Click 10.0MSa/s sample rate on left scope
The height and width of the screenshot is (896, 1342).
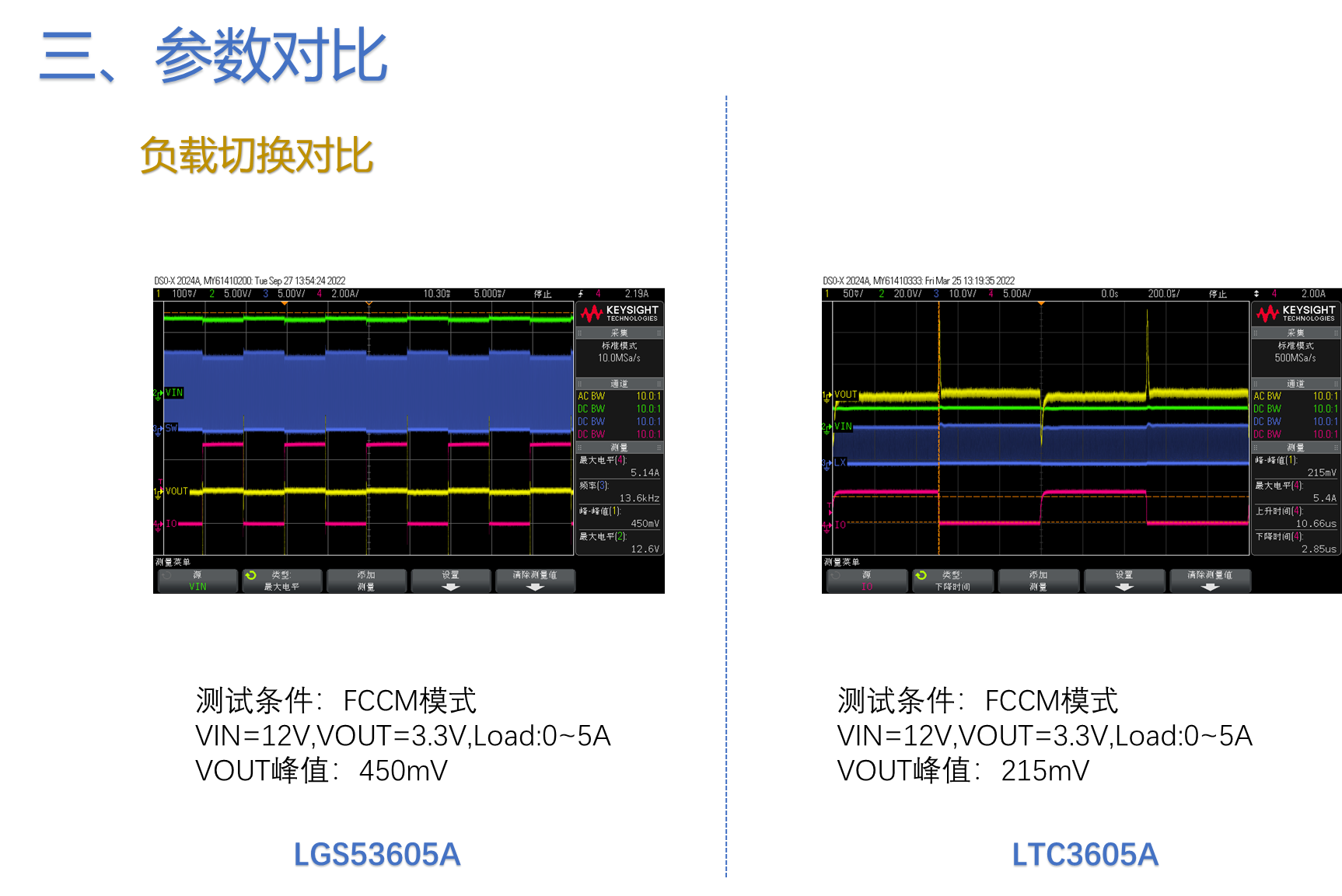(619, 358)
